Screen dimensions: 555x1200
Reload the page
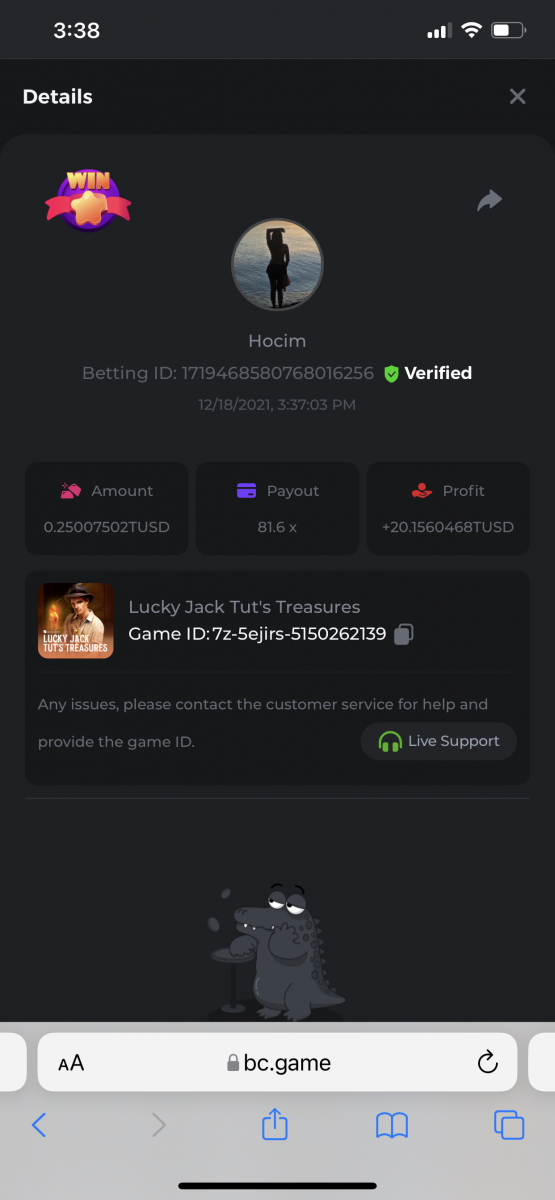pyautogui.click(x=487, y=1062)
